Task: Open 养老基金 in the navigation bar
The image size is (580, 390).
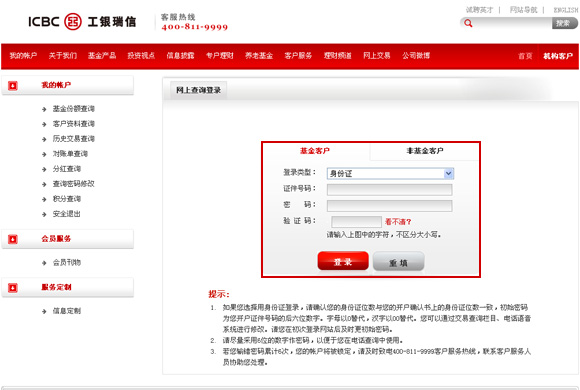Action: click(x=259, y=56)
